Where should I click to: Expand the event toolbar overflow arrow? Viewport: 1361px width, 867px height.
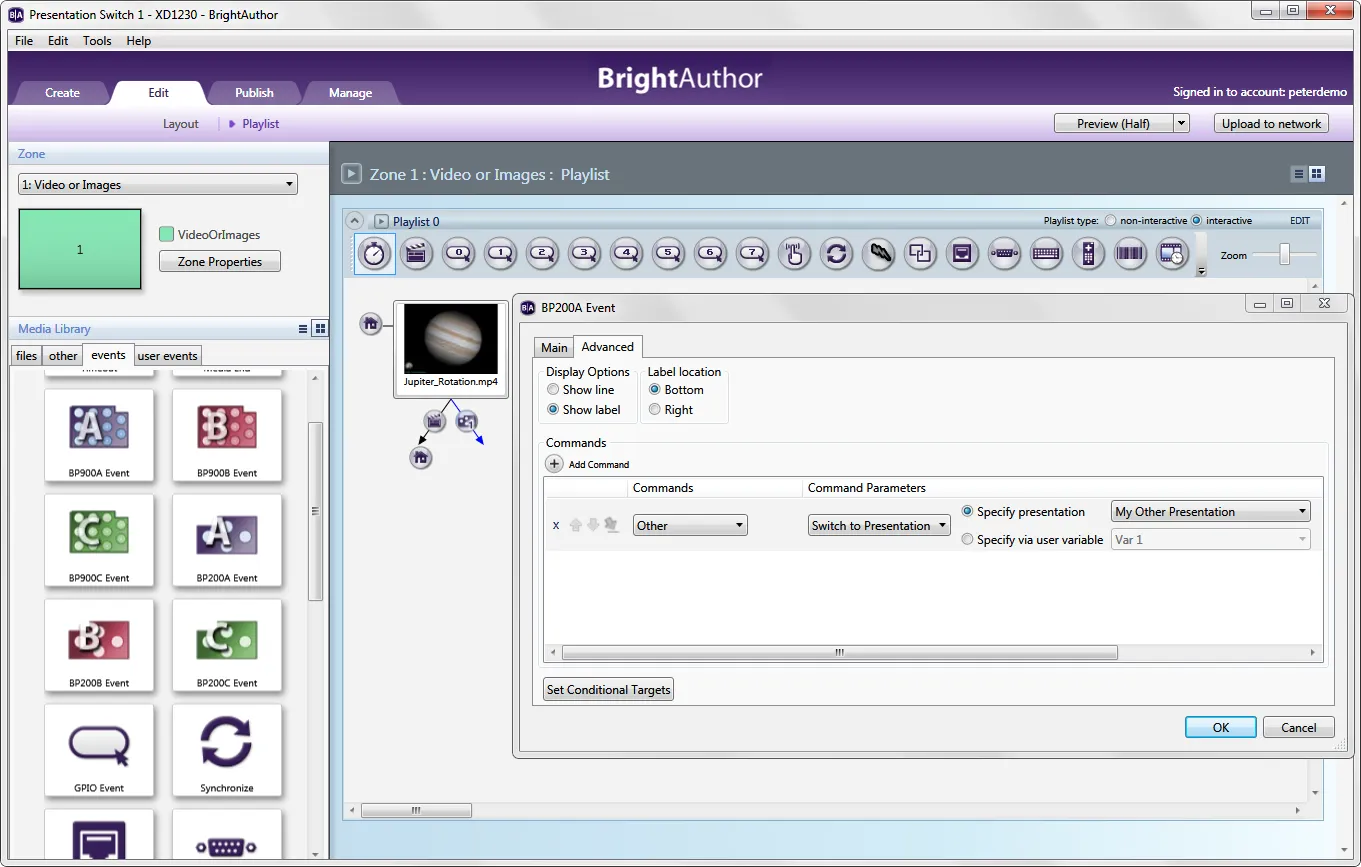[1201, 271]
